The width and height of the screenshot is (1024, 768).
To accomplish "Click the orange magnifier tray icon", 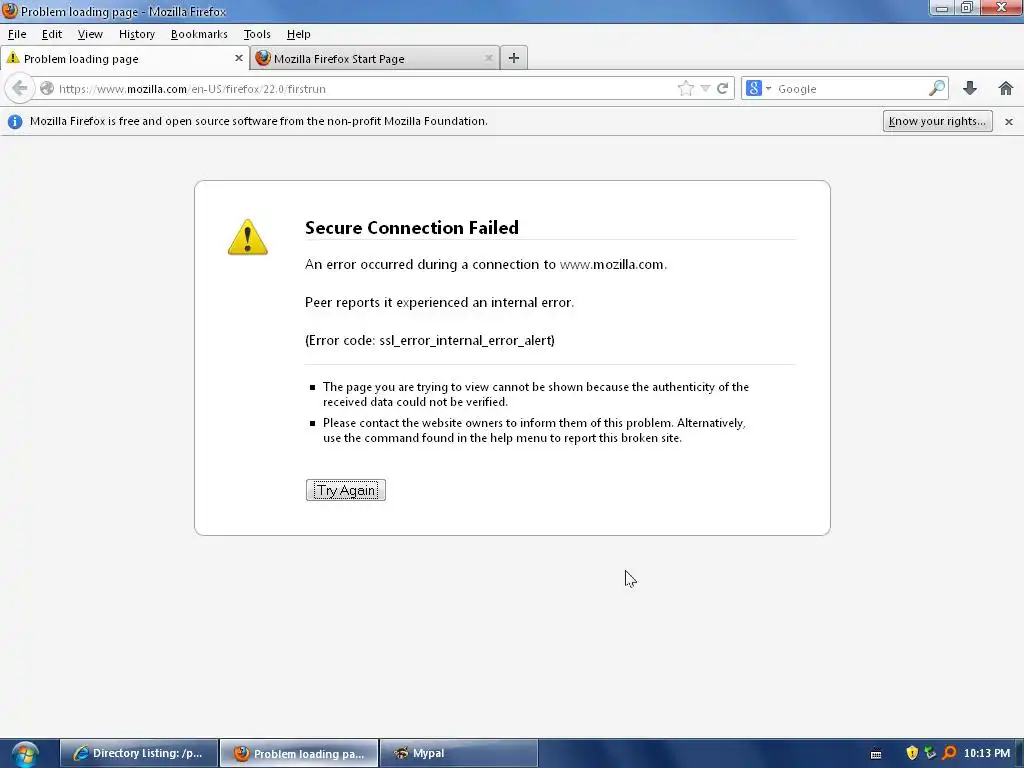I will [x=949, y=753].
